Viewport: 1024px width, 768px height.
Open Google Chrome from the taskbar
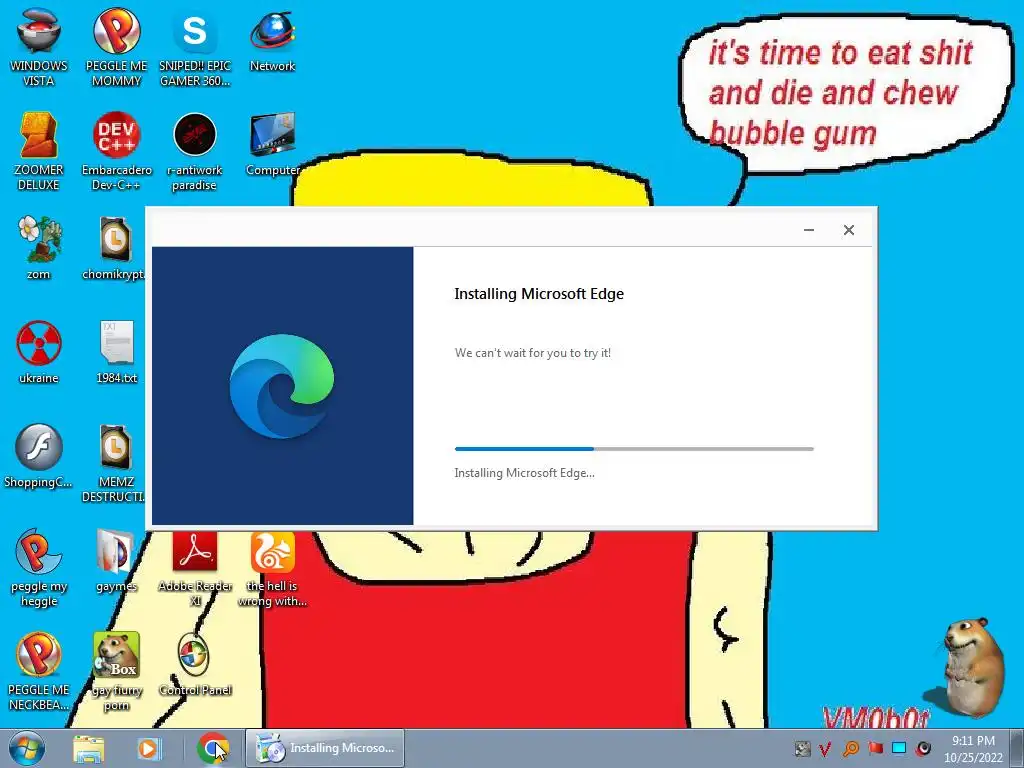pos(213,748)
